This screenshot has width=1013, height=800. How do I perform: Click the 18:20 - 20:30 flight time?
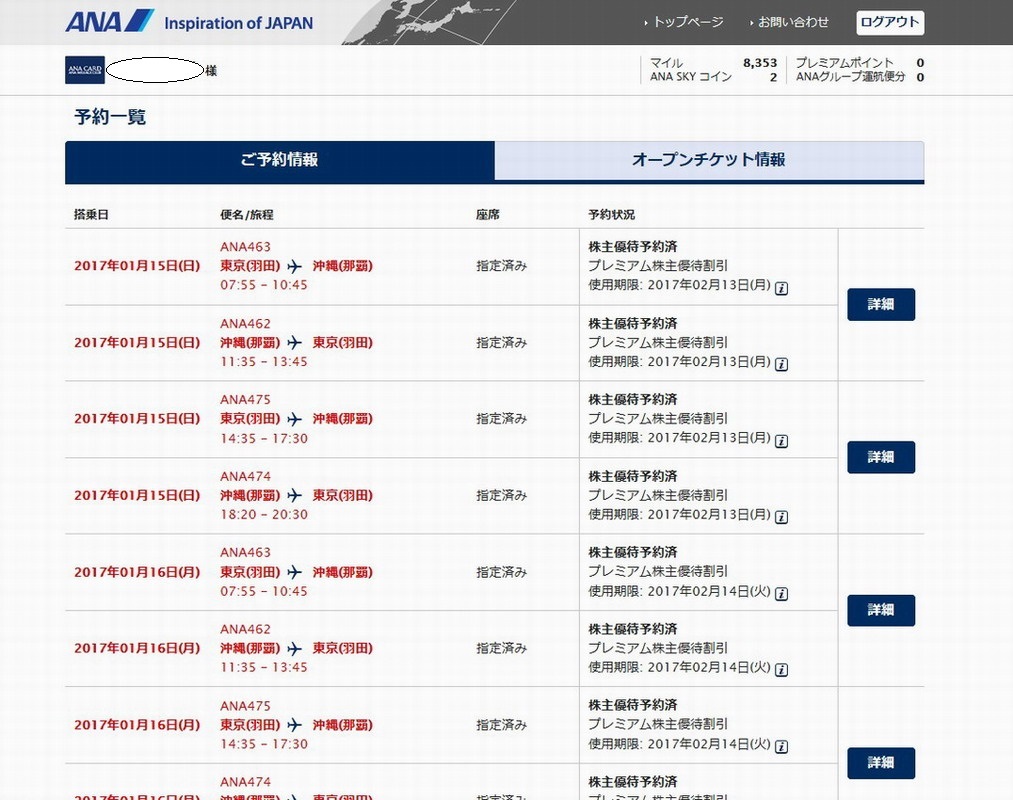264,514
